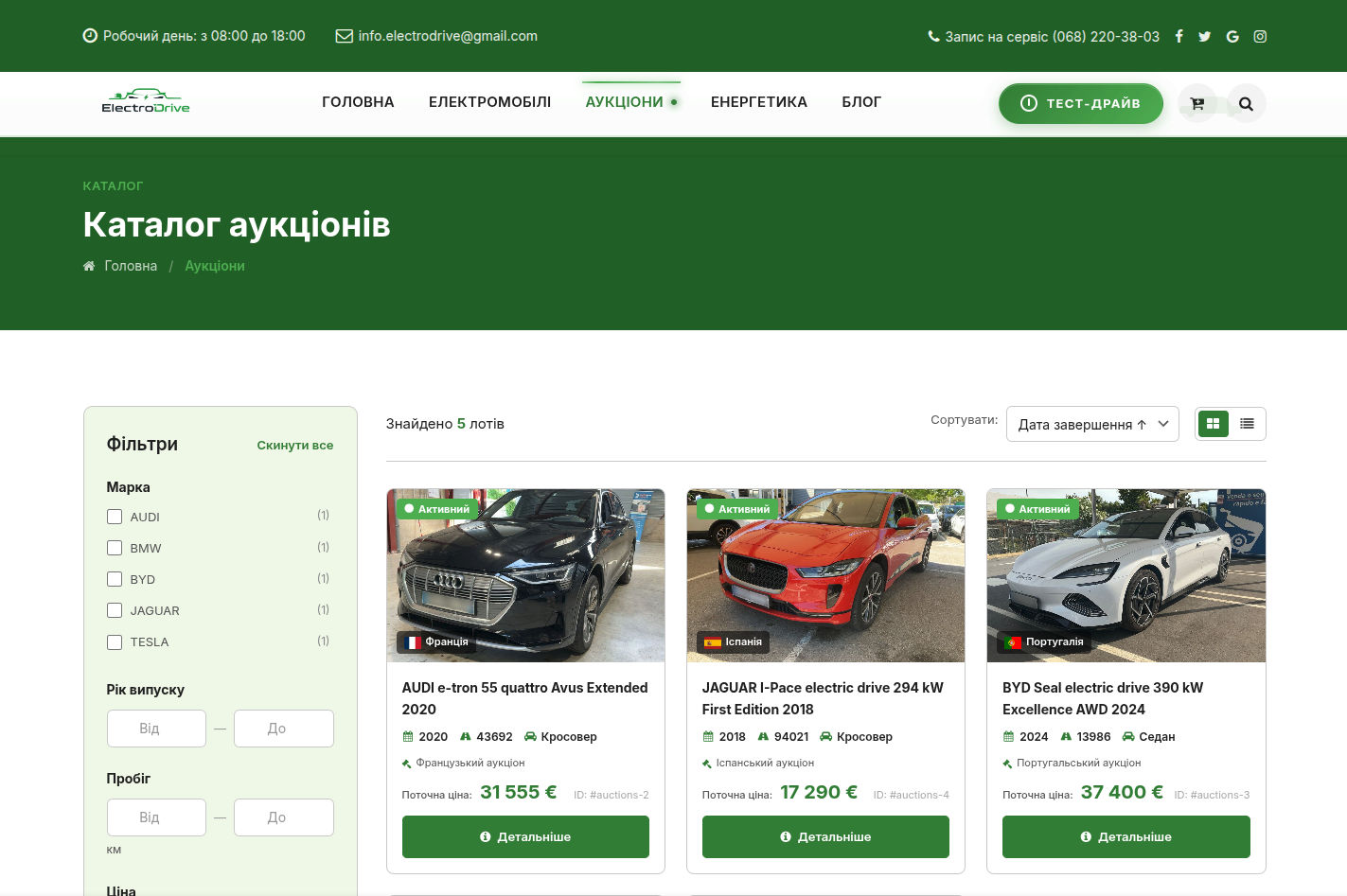Check the BMW brand filter
1347x896 pixels.
(x=115, y=548)
